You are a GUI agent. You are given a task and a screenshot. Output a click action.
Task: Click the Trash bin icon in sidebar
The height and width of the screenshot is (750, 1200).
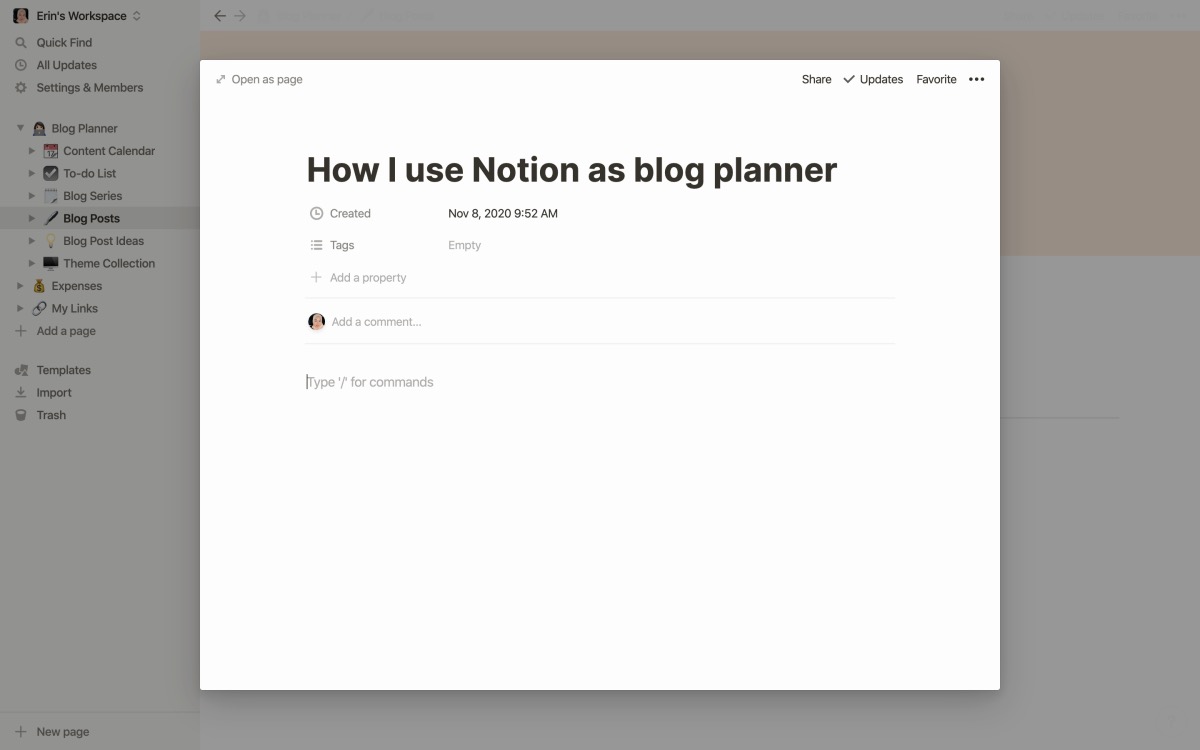pos(21,415)
